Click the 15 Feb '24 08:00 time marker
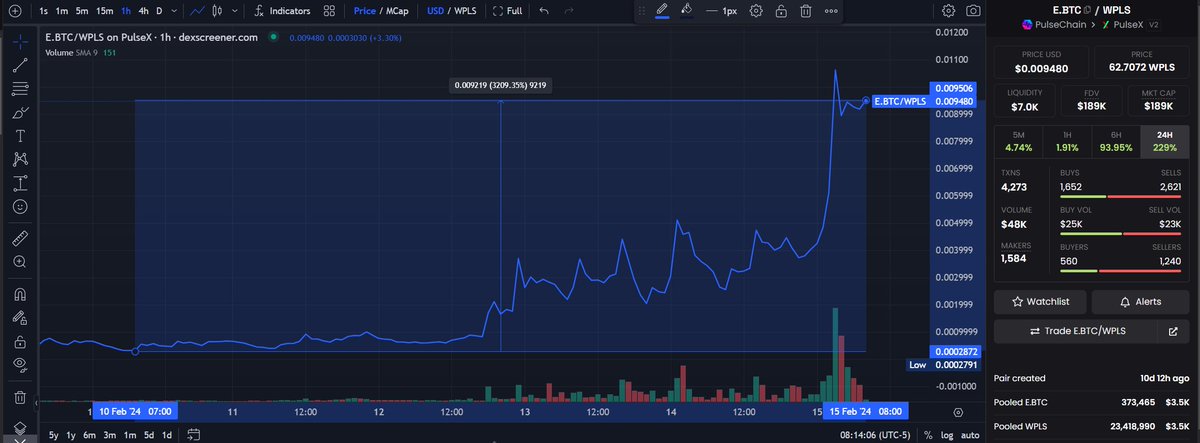Image resolution: width=1200 pixels, height=443 pixels. (x=864, y=411)
